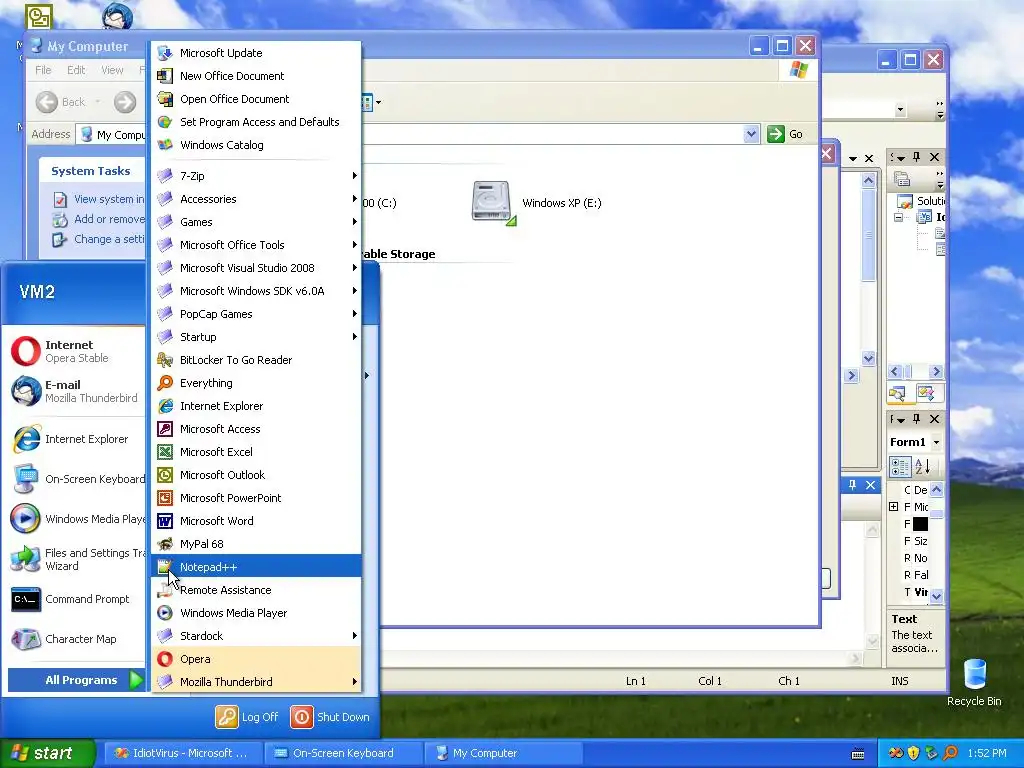Click the Everything search tray icon
1024x768 pixels.
pyautogui.click(x=950, y=753)
